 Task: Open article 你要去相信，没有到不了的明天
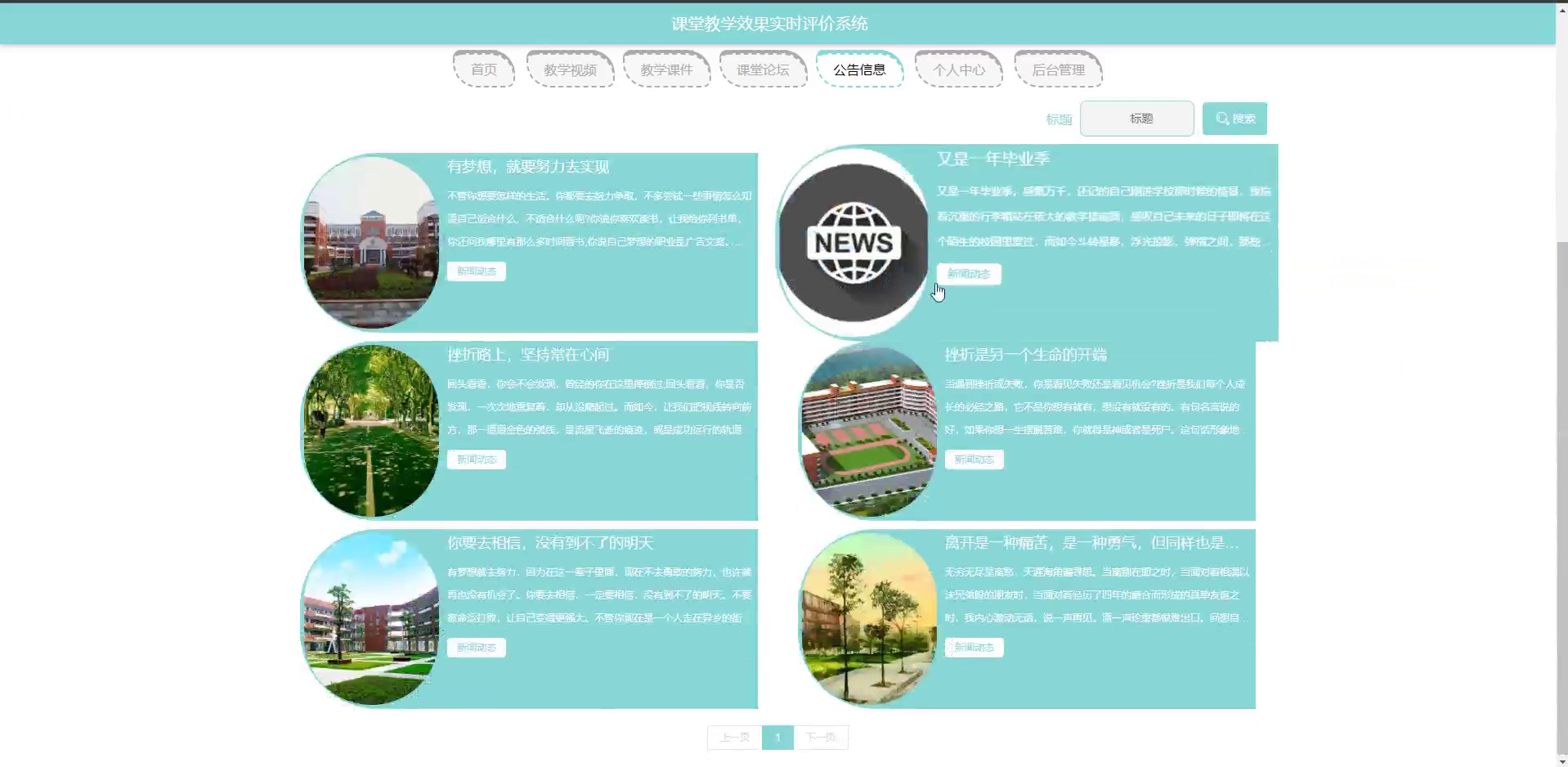[550, 543]
